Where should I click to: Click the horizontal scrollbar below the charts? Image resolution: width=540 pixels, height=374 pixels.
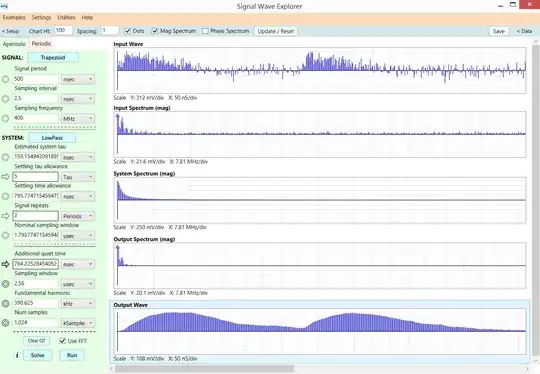click(205, 369)
